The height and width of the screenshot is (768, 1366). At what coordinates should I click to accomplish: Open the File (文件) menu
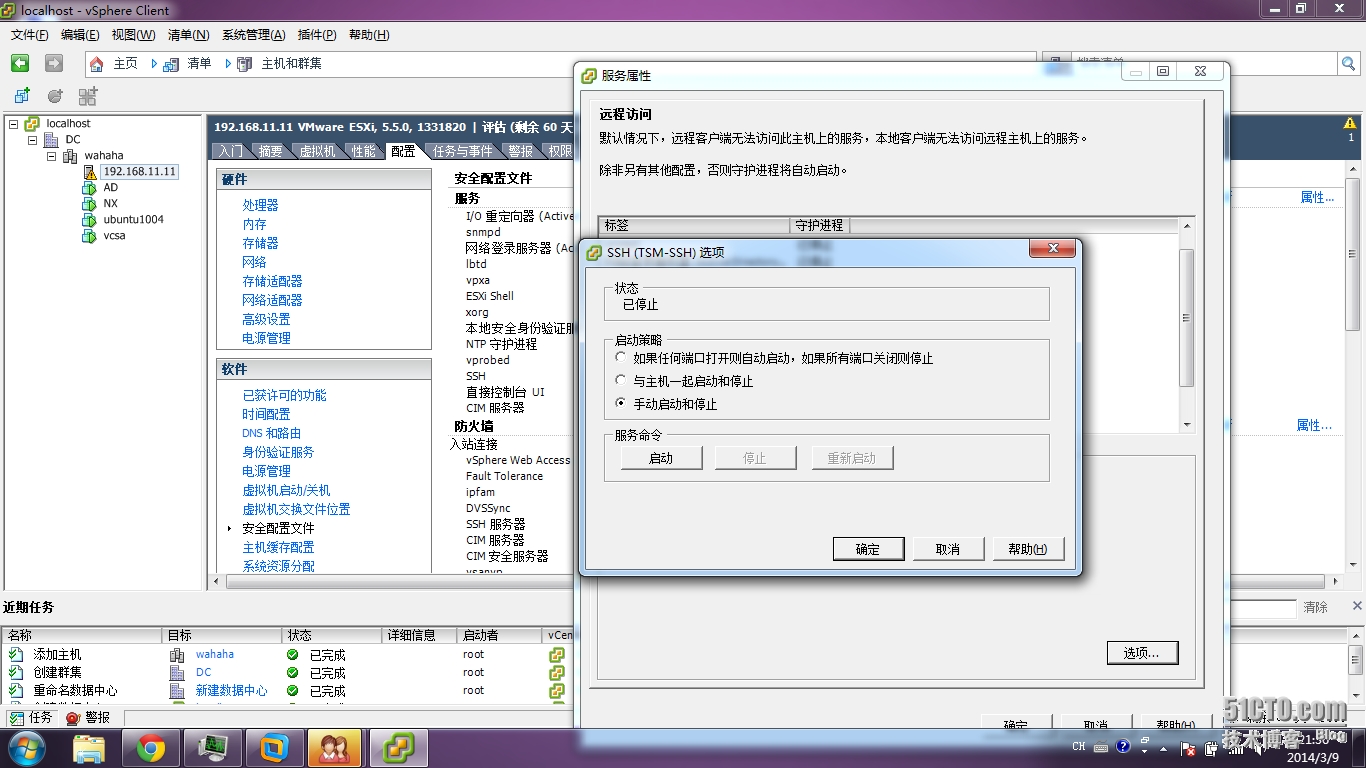coord(30,35)
